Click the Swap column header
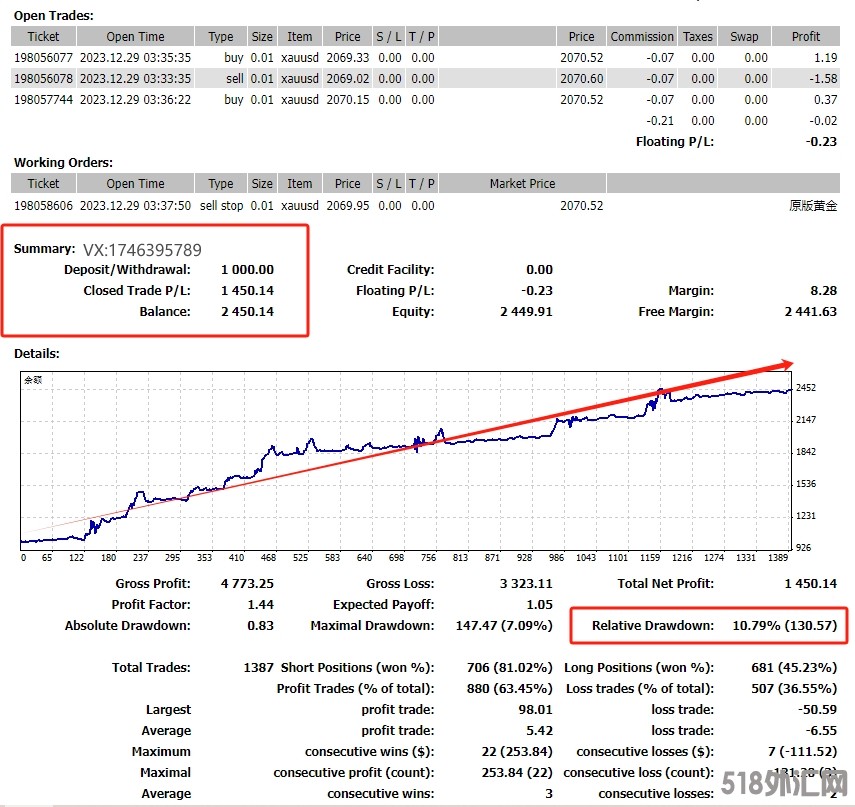The height and width of the screenshot is (807, 855). [x=744, y=37]
